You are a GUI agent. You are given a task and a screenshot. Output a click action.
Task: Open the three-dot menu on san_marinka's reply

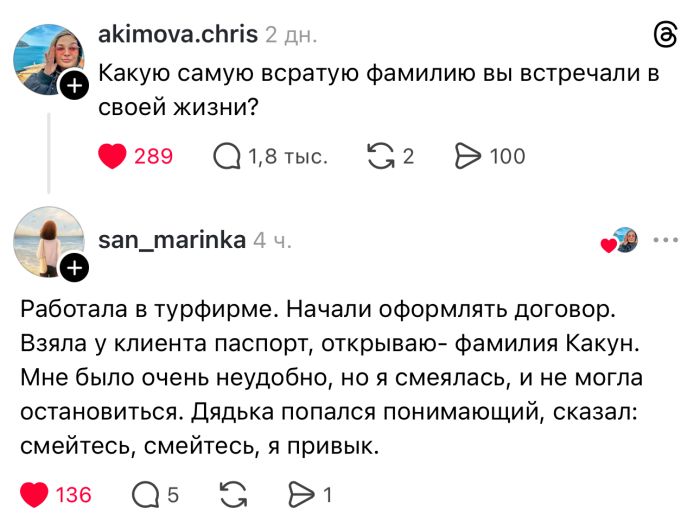(x=665, y=240)
